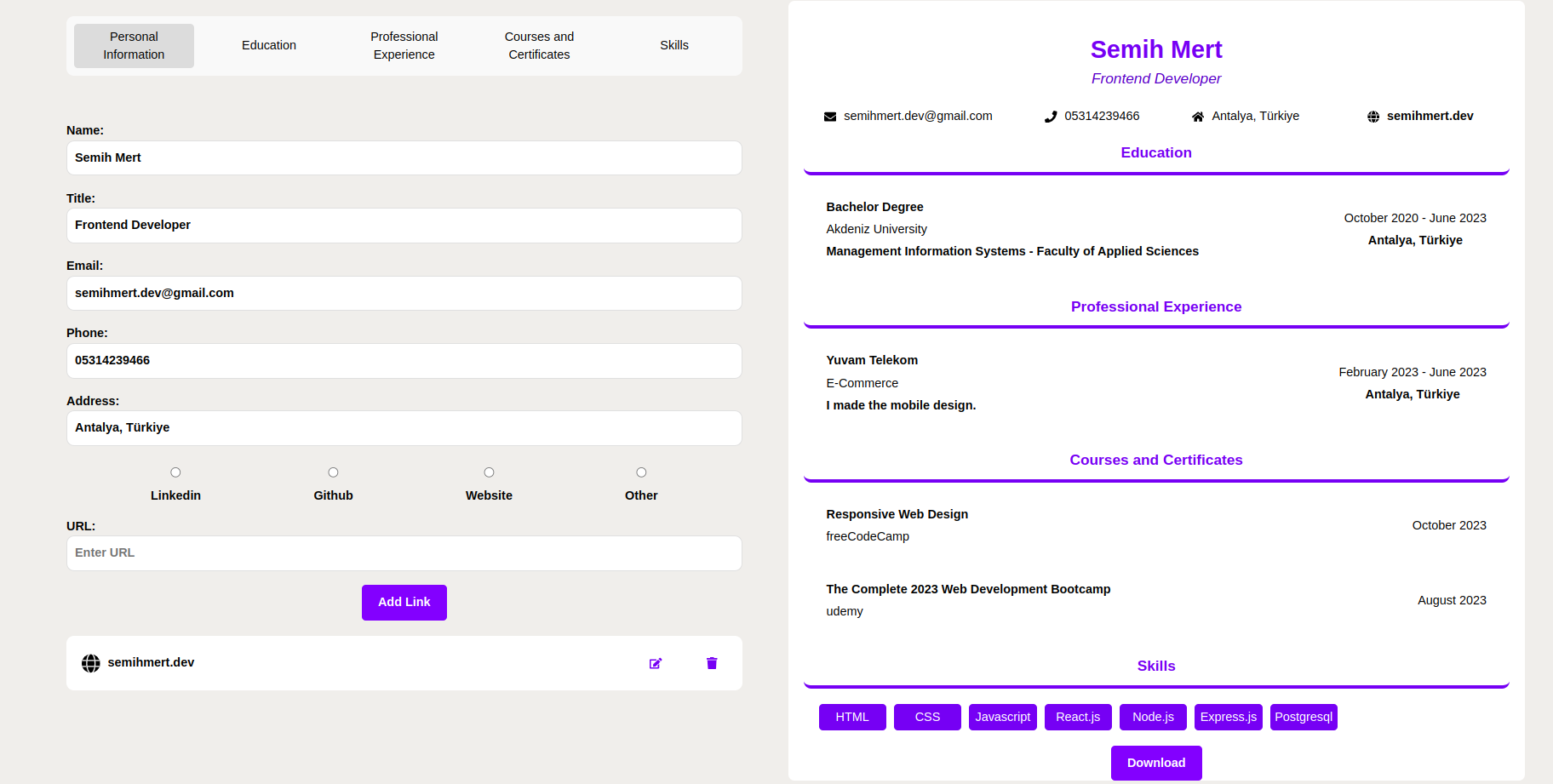Click the Add Link button
The height and width of the screenshot is (784, 1553).
tap(404, 602)
